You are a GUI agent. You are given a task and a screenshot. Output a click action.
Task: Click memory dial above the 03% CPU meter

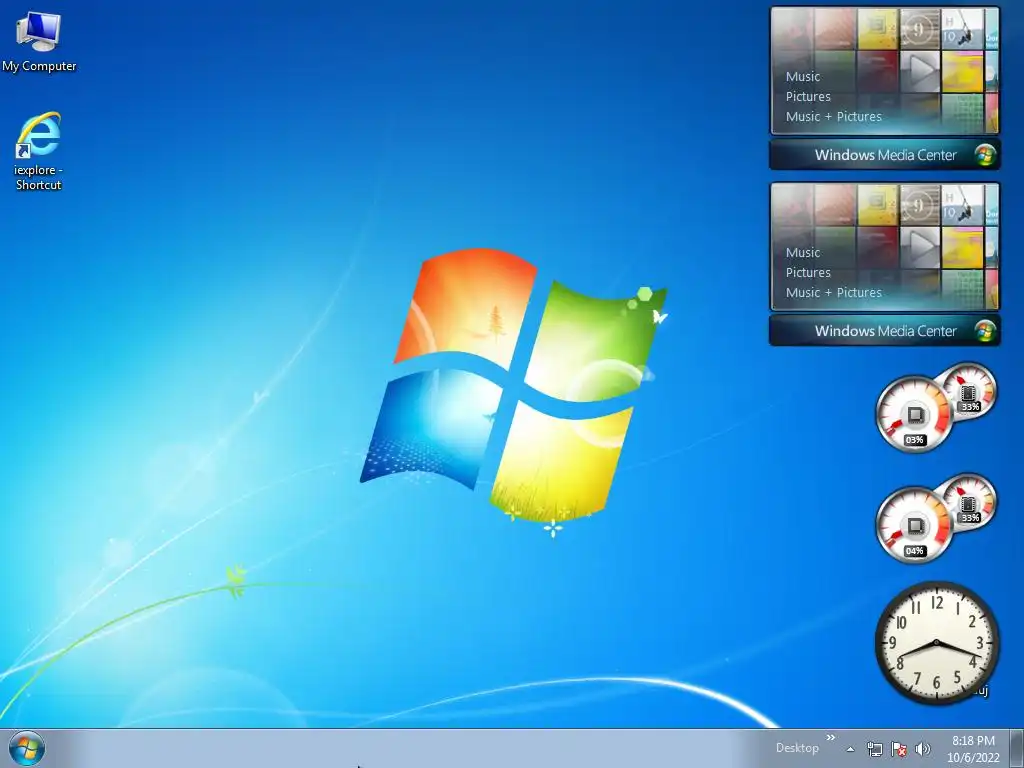[971, 390]
